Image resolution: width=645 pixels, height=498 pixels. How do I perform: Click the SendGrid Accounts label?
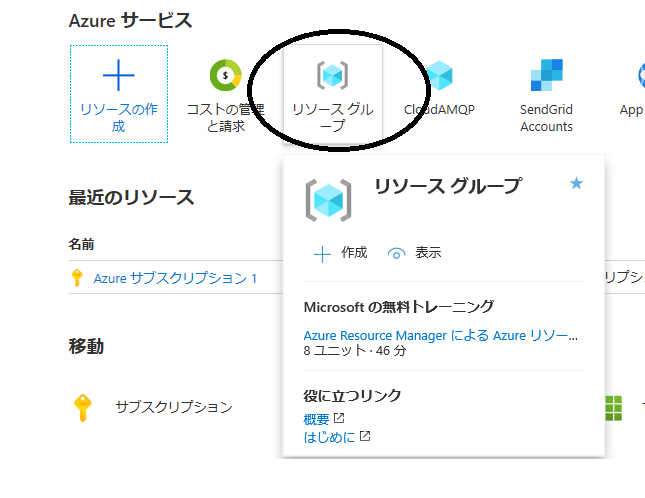pyautogui.click(x=546, y=118)
